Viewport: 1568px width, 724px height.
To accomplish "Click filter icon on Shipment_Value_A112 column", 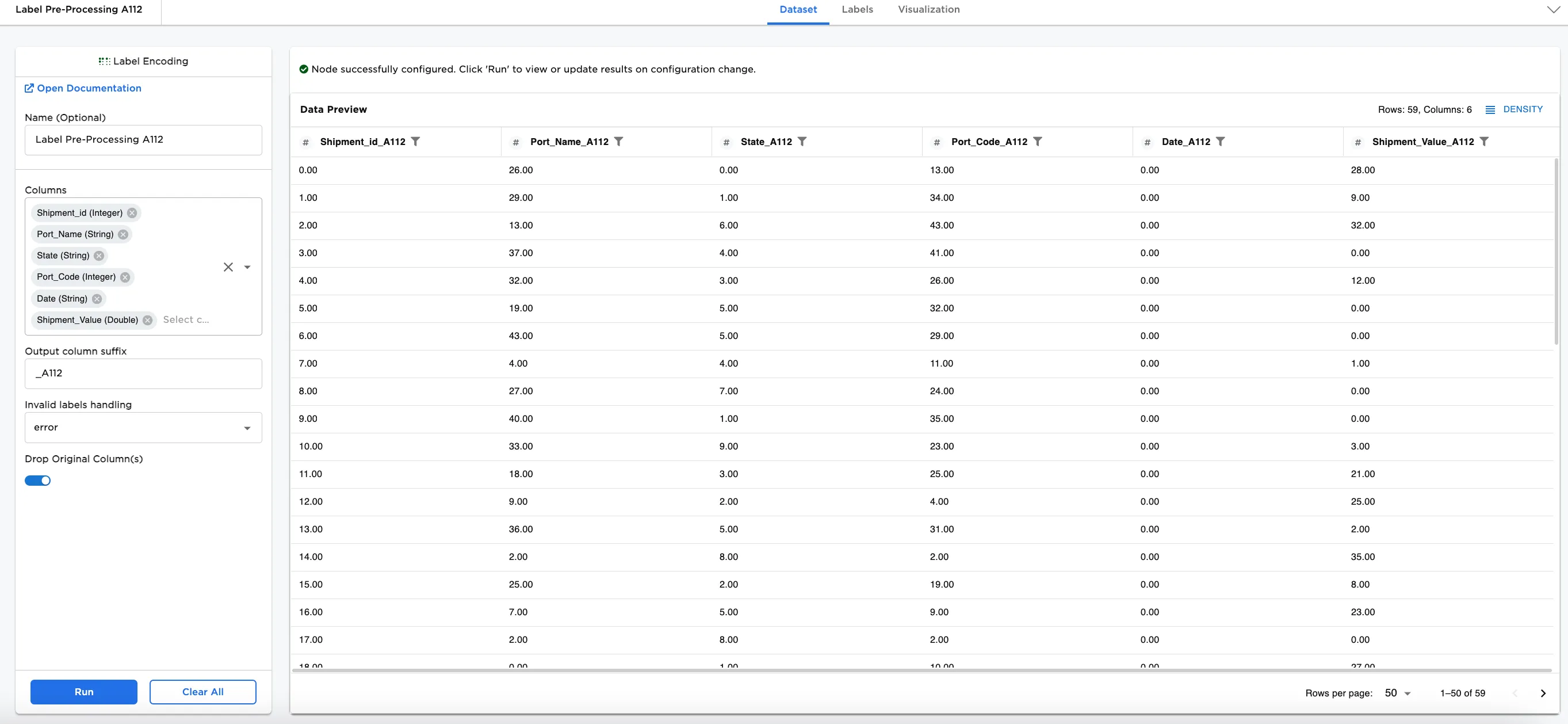I will pos(1484,141).
